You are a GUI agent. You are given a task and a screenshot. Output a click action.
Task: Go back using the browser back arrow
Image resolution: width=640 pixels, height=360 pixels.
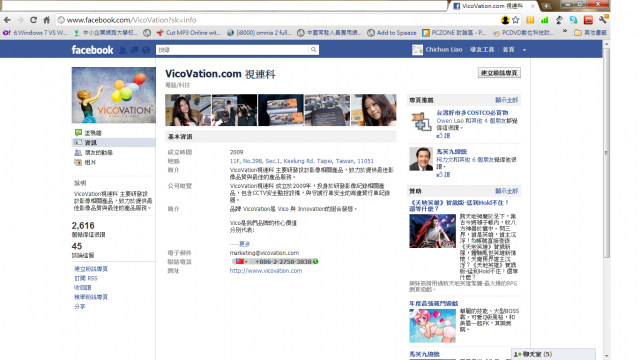tap(7, 20)
